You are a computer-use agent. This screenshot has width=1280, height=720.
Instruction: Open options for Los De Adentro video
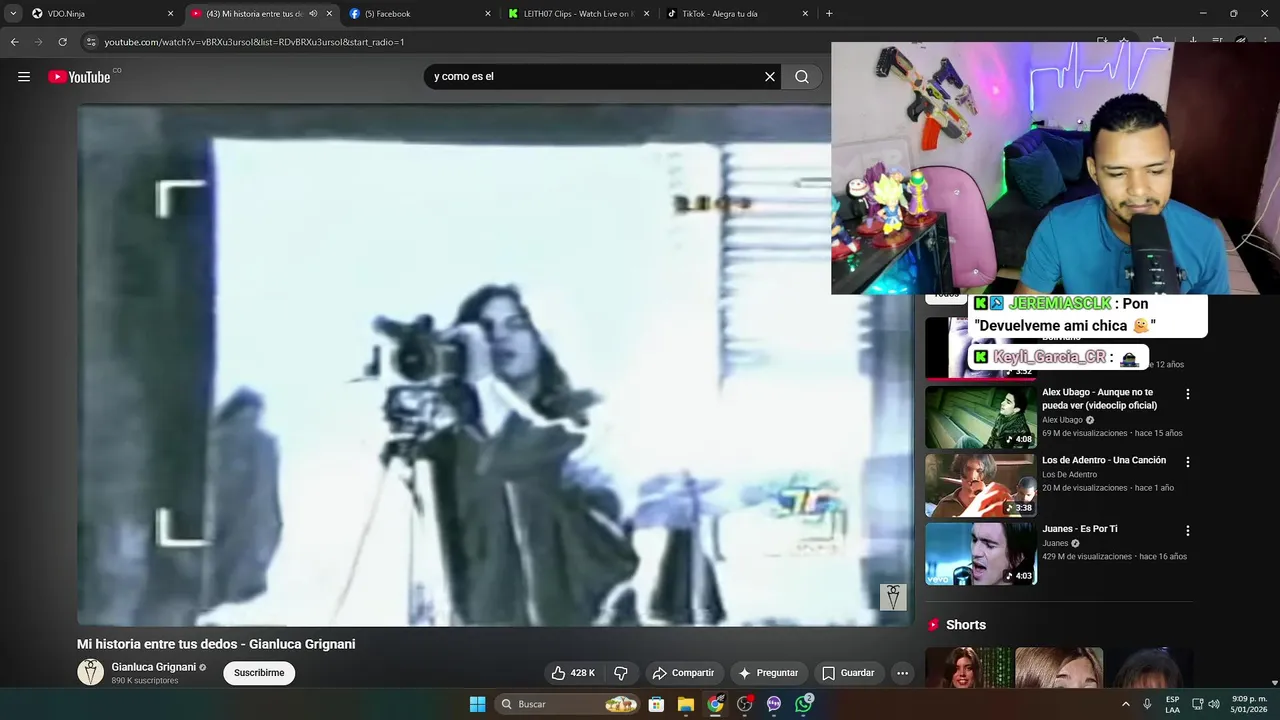pos(1188,462)
